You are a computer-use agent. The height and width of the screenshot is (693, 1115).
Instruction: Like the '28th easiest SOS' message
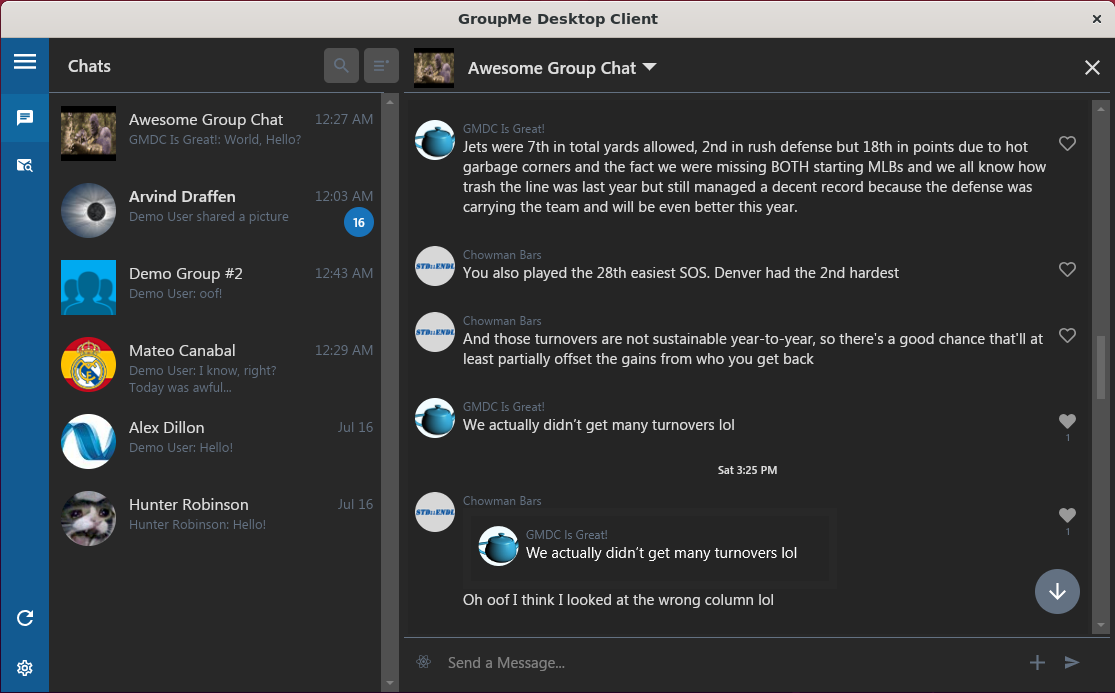(1067, 269)
